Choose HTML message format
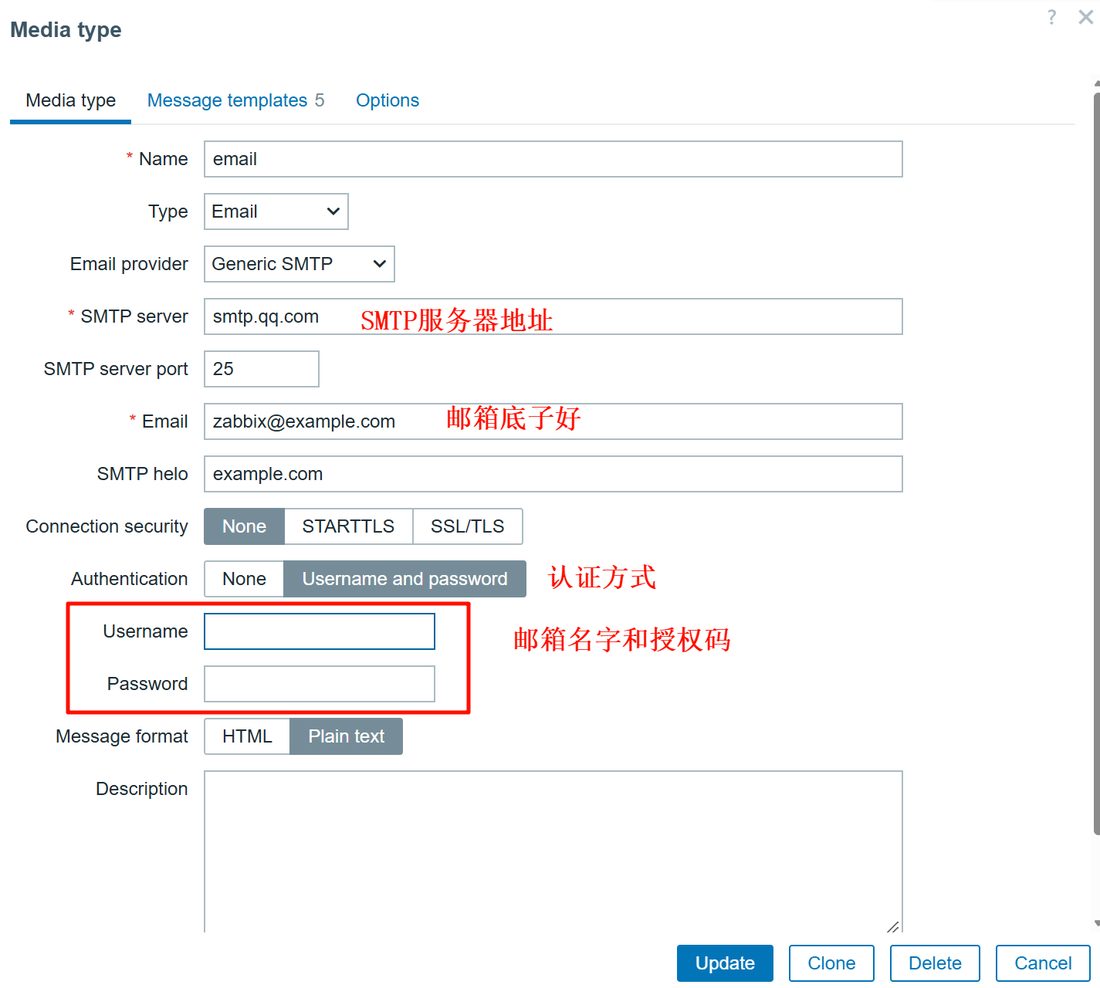Viewport: 1100px width, 988px height. tap(247, 736)
